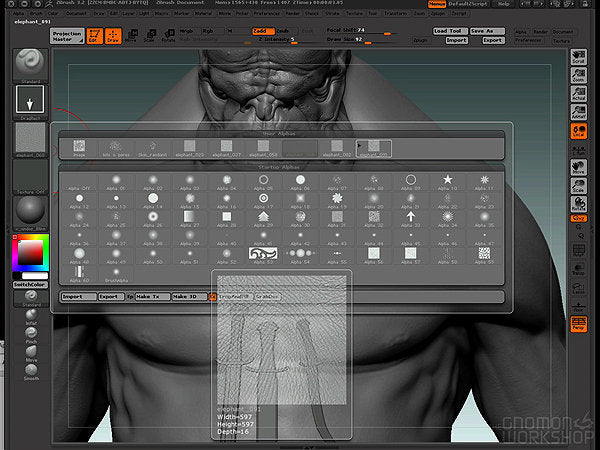Select the elephant_027 user alpha thumbnail

228,147
